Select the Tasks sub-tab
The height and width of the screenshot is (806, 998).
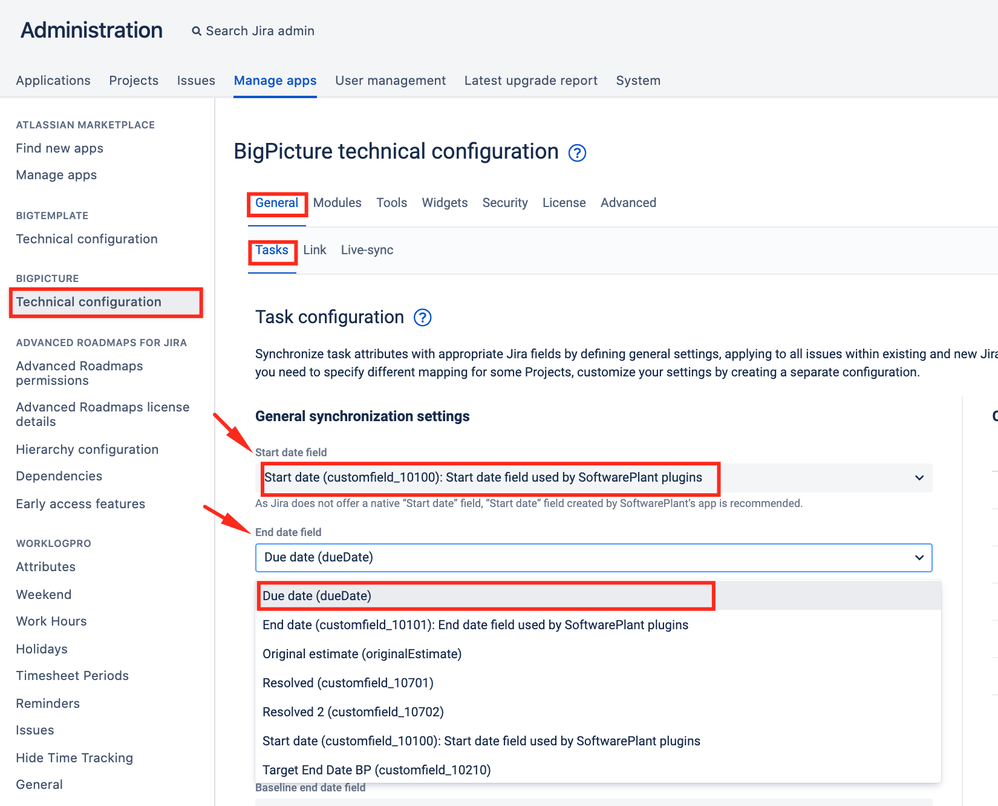272,250
